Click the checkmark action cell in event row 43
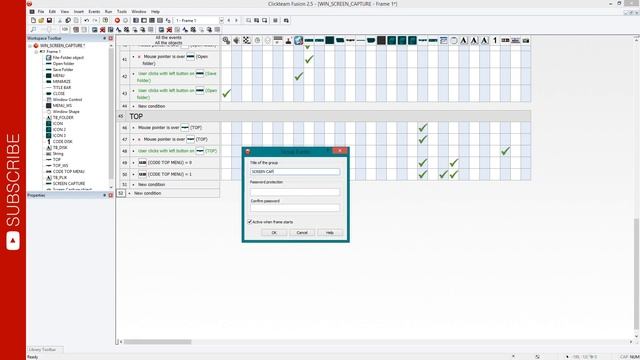This screenshot has width=640, height=360. (x=226, y=93)
